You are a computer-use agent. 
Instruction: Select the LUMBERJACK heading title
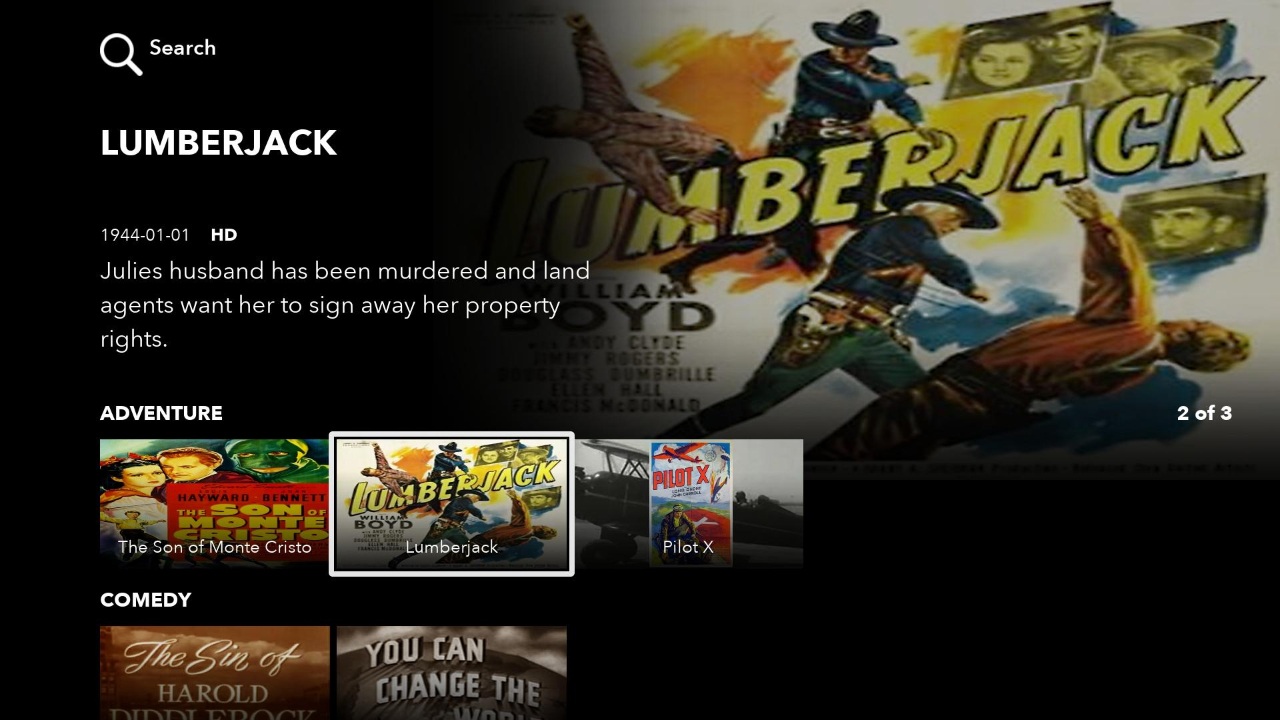point(218,143)
